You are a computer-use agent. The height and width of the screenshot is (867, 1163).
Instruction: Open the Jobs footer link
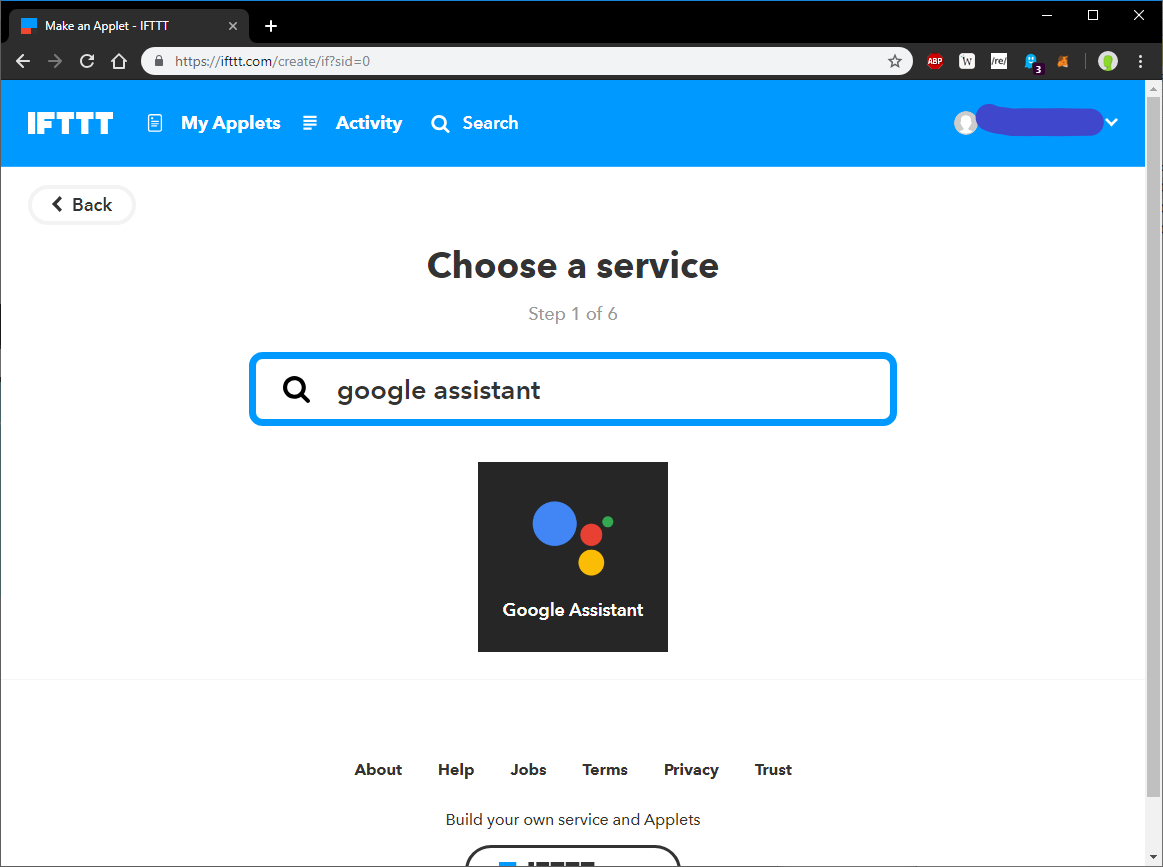pos(528,770)
